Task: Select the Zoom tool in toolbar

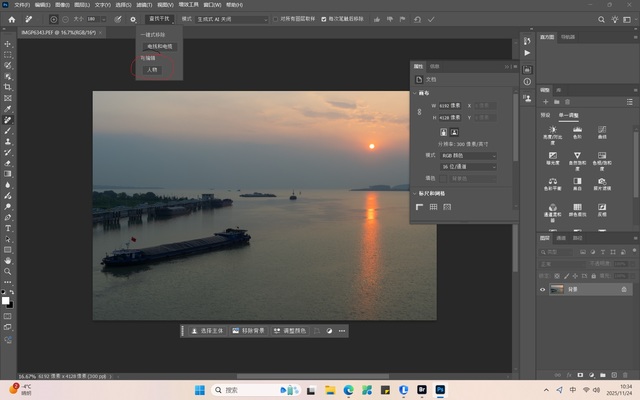Action: coord(8,271)
